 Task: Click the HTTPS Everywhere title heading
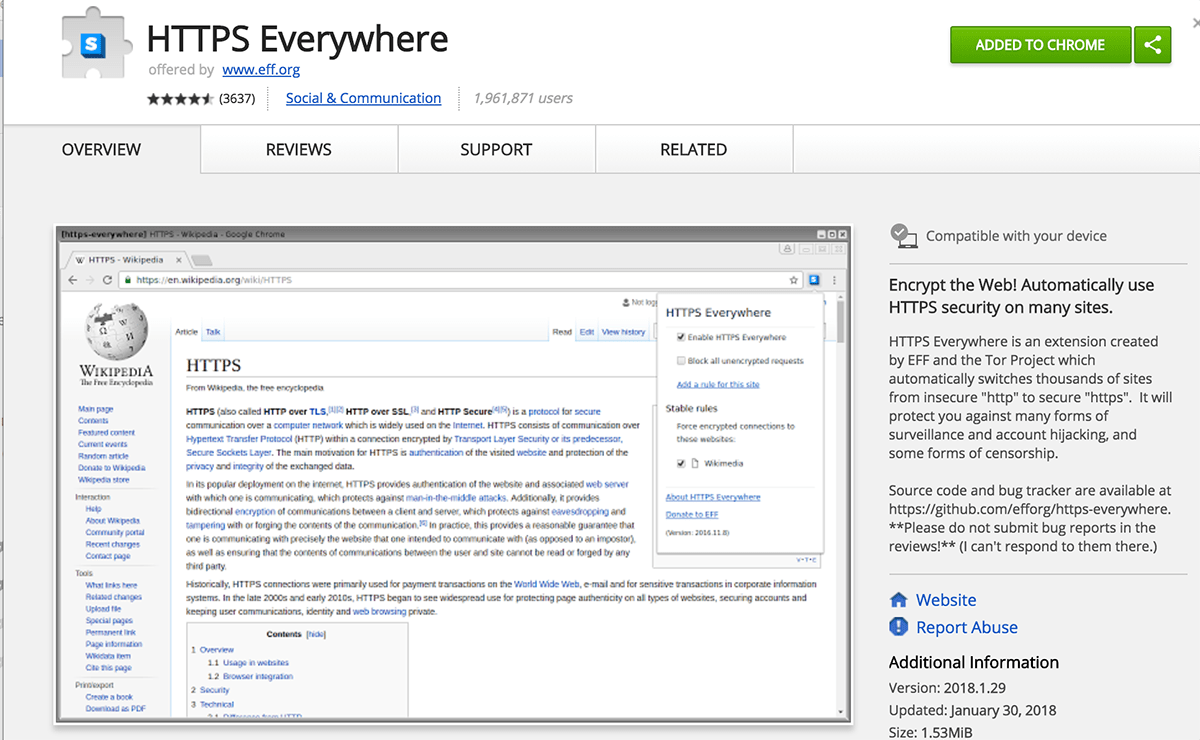click(x=297, y=39)
